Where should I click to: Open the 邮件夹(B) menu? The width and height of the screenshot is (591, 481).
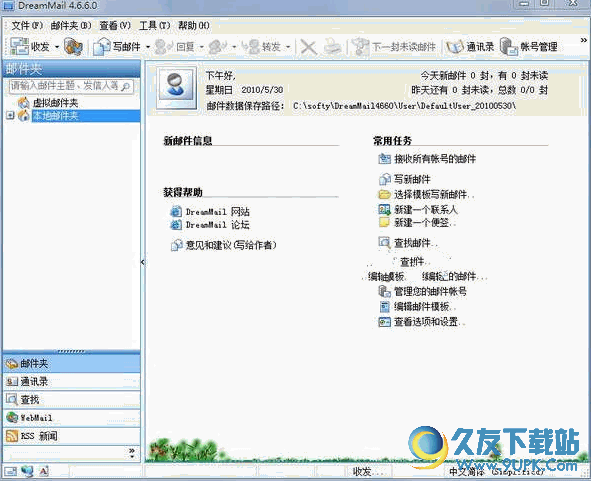pos(71,26)
